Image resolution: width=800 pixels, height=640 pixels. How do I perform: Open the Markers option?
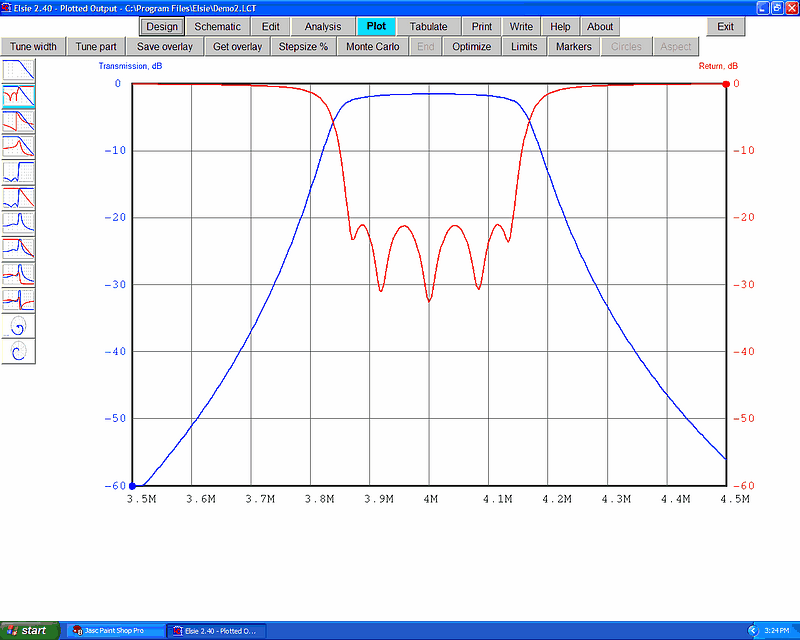click(x=573, y=47)
